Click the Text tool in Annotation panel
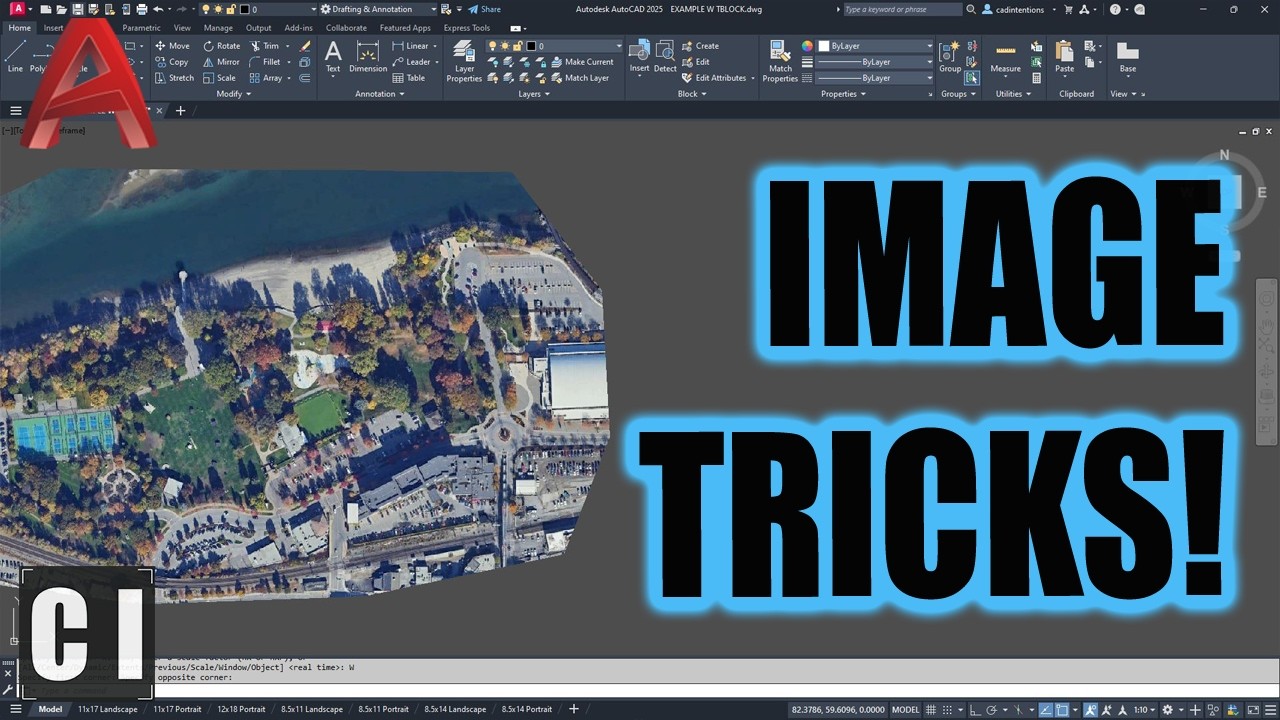The image size is (1280, 720). (333, 56)
